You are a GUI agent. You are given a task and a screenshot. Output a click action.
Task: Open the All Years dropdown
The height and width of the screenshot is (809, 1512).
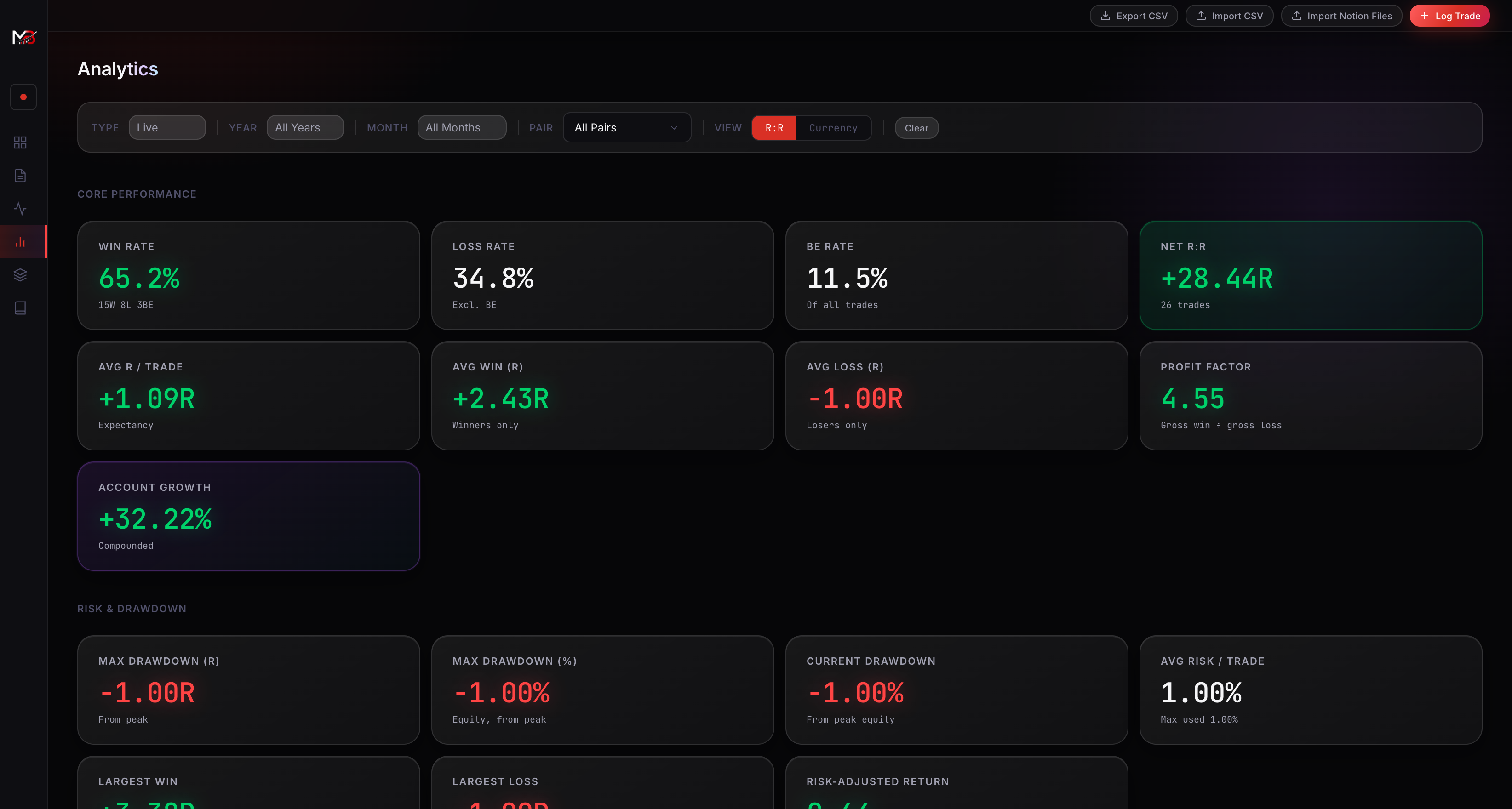pos(305,127)
